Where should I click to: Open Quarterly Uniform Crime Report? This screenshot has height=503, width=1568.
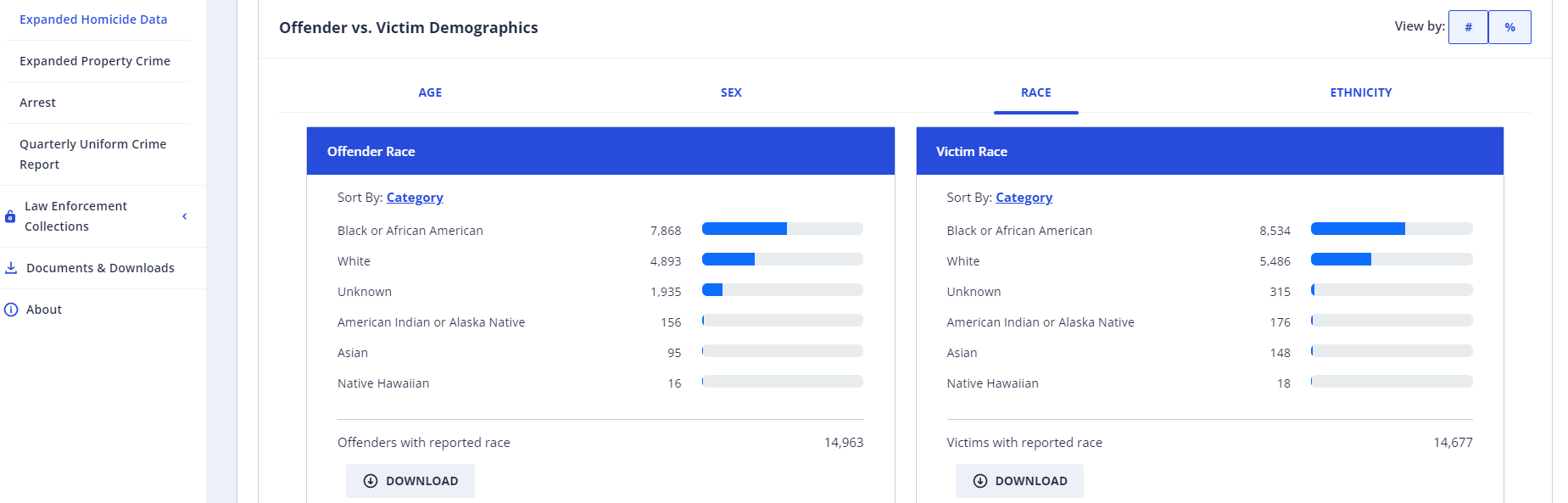[93, 154]
